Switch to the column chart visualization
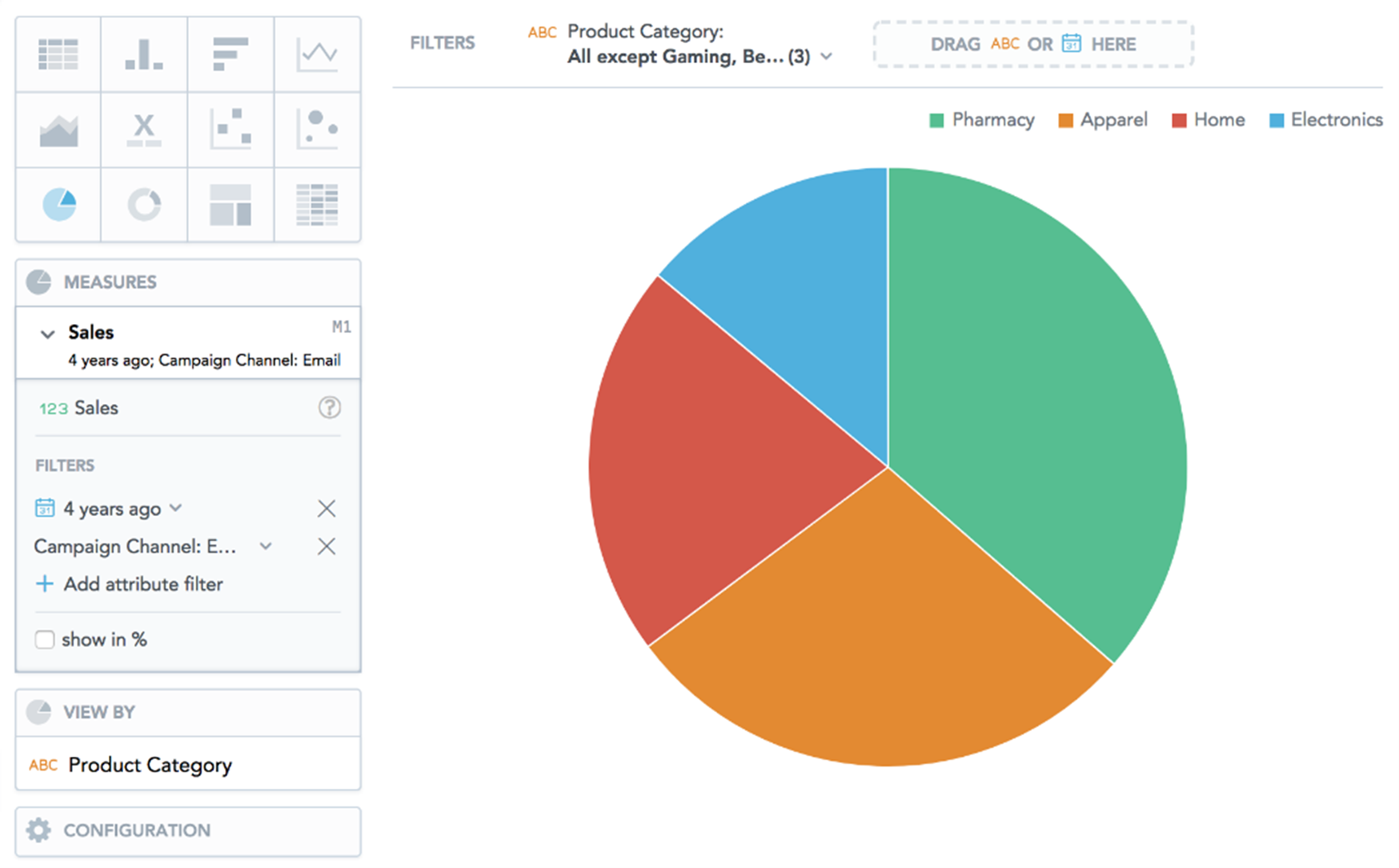 (144, 54)
